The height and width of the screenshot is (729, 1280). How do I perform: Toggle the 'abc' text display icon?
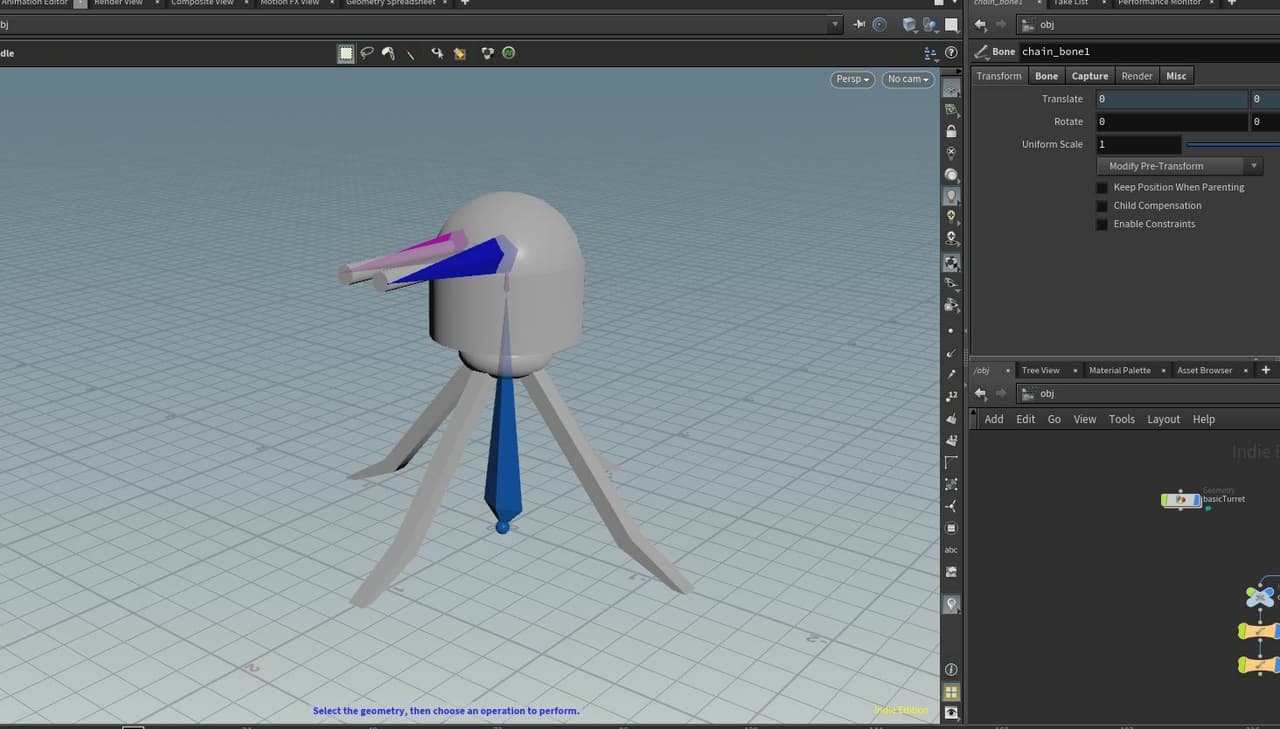951,550
